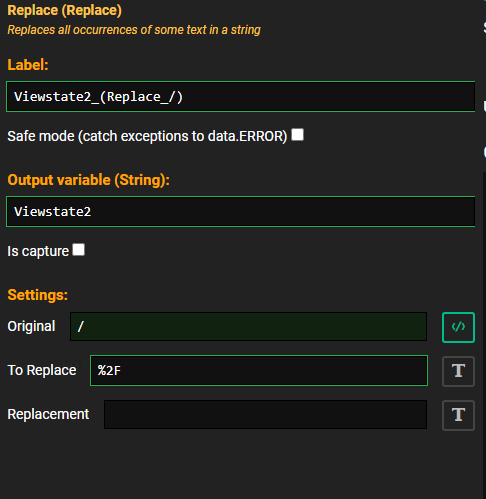
Task: Focus the Output variable field containing Viewstate2
Action: [x=240, y=212]
